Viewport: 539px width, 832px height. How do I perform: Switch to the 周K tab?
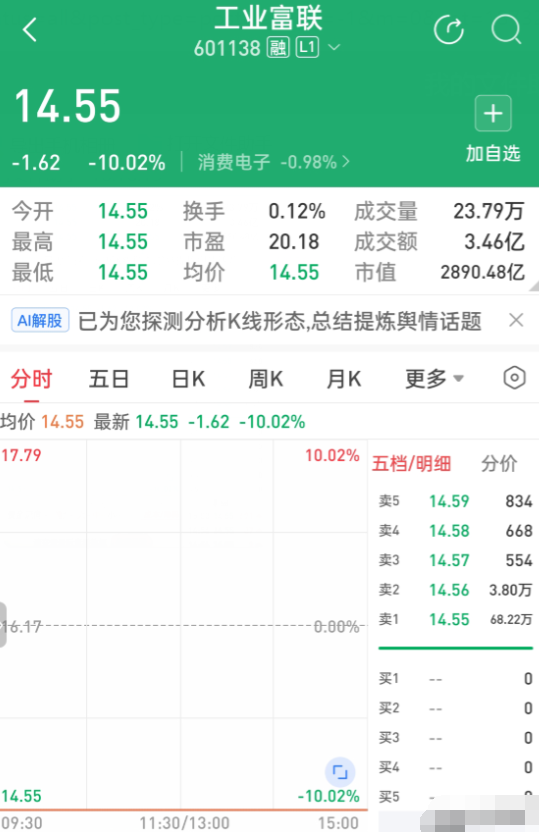(x=266, y=379)
